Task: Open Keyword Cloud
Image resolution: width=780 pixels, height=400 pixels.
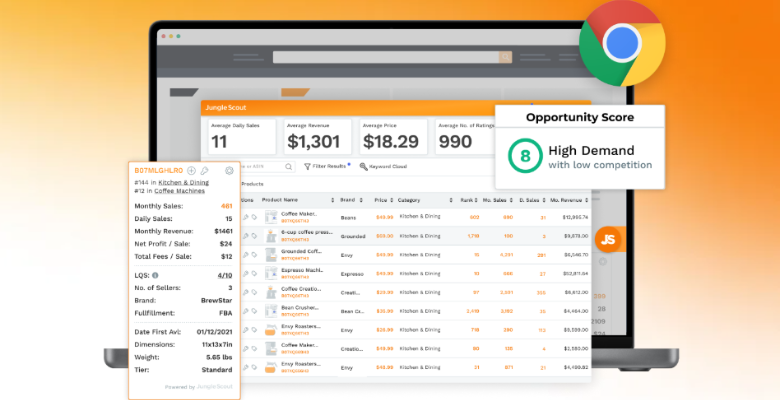Action: tap(383, 166)
